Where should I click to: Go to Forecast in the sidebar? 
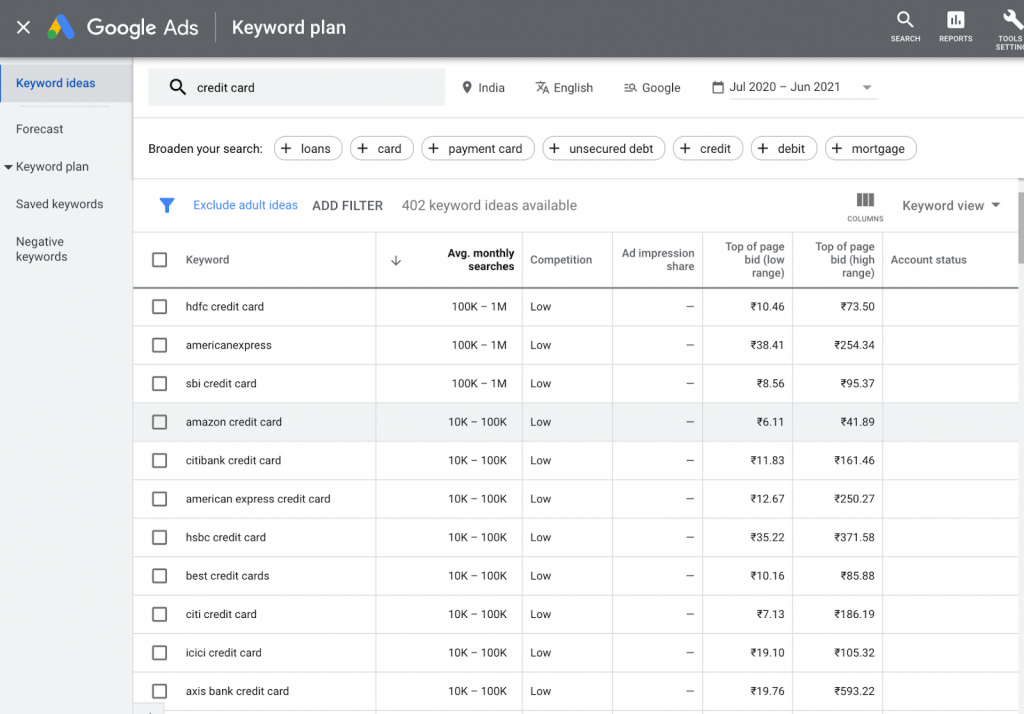(x=40, y=129)
